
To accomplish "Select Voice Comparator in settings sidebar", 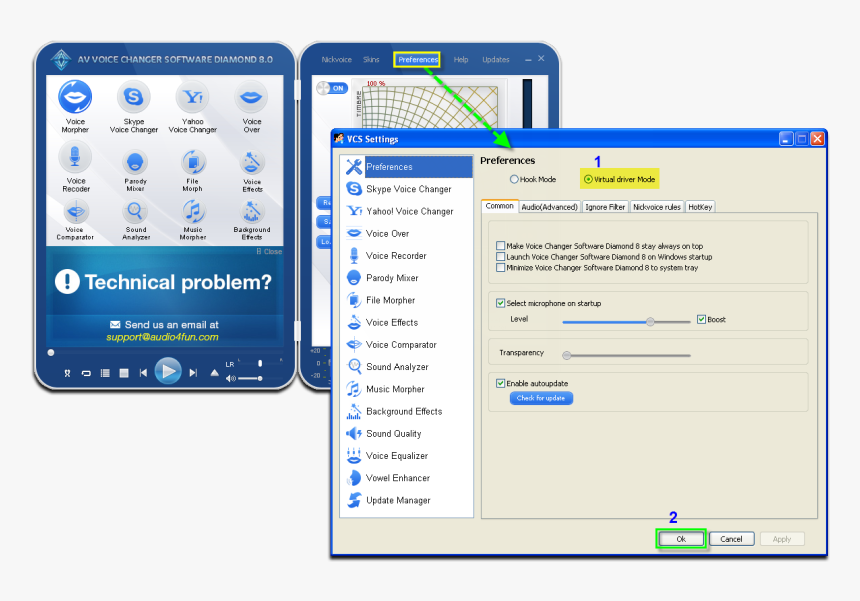I will coord(407,344).
